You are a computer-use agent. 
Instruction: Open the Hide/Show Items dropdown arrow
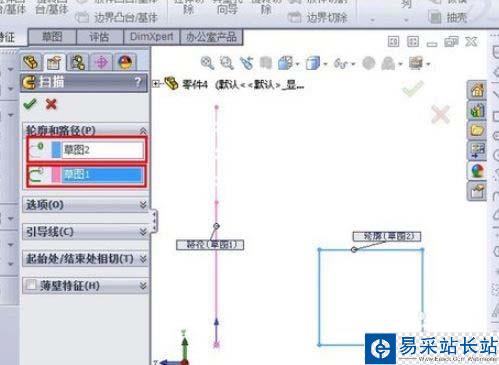coord(353,64)
